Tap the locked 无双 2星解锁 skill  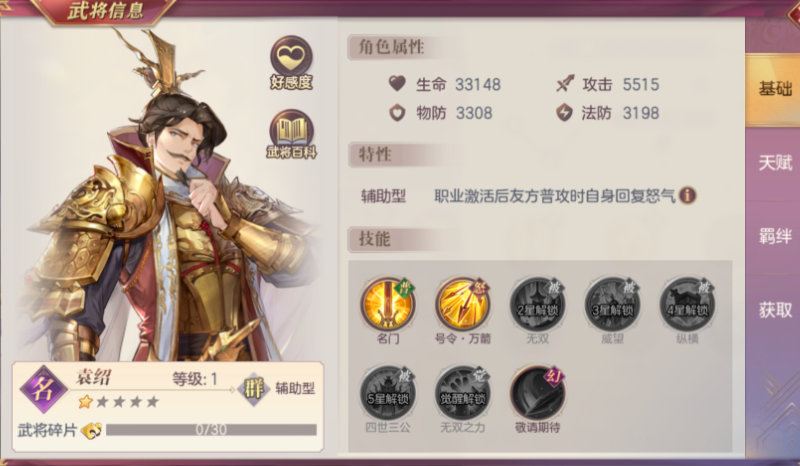tap(537, 305)
